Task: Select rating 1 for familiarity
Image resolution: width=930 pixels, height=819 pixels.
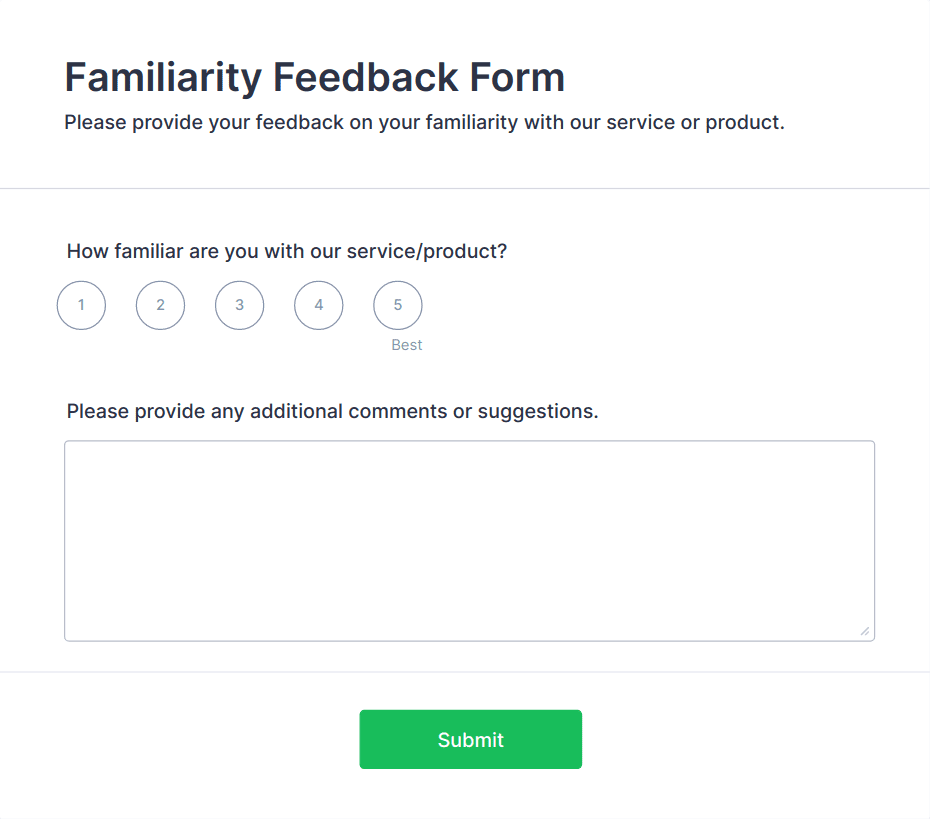Action: coord(81,305)
